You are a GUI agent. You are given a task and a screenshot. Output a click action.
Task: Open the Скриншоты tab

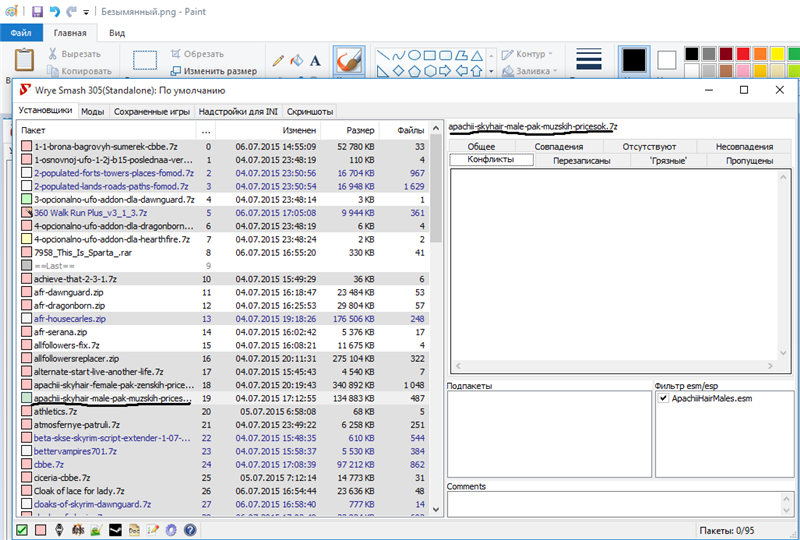pos(310,111)
